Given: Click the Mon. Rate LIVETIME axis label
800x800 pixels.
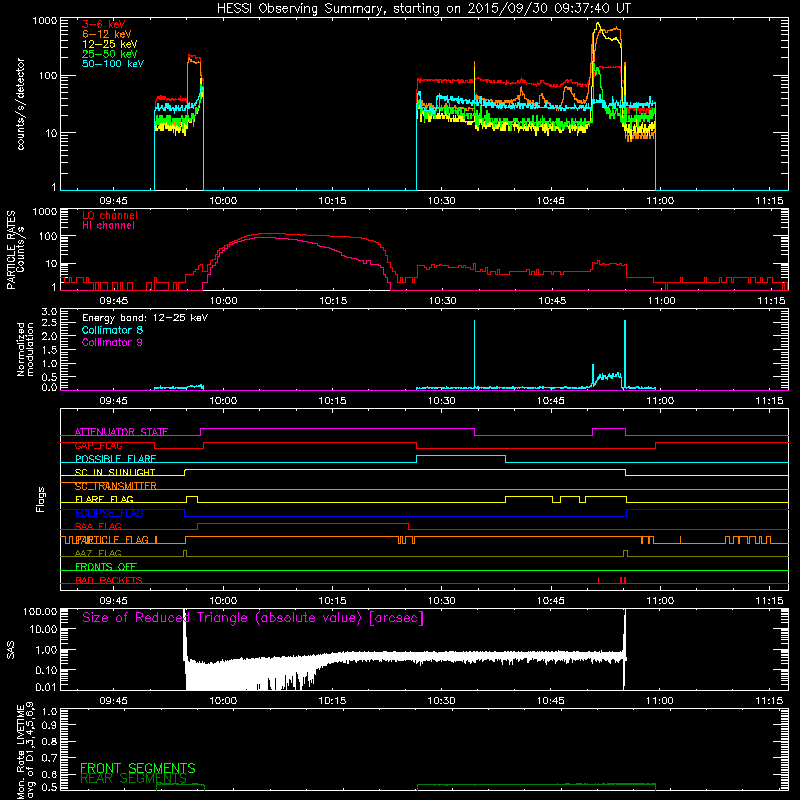Looking at the screenshot, I should (x=26, y=751).
